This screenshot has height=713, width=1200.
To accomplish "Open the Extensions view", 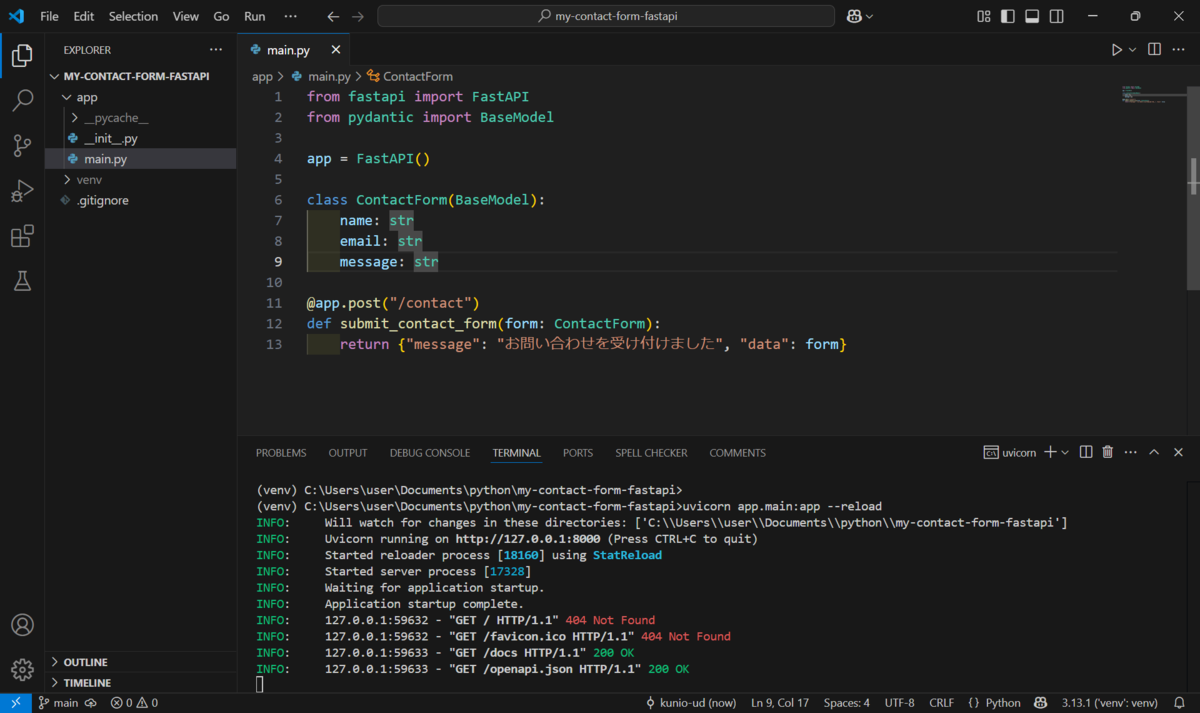I will coord(22,235).
